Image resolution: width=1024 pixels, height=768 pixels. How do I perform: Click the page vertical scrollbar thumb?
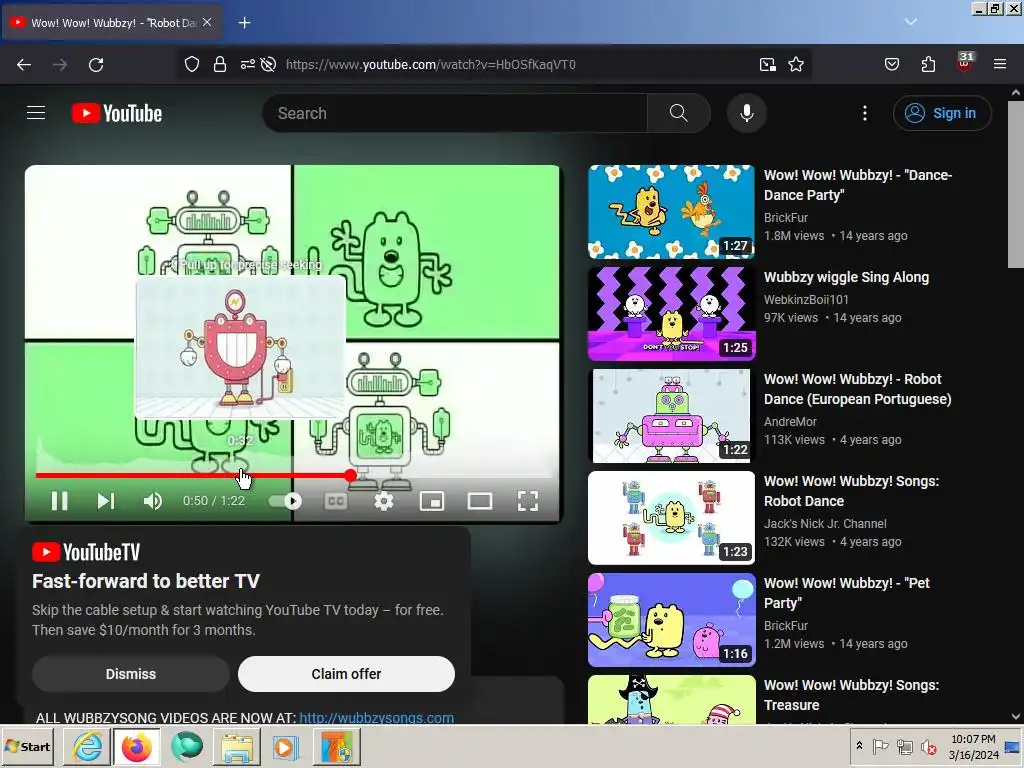1016,184
